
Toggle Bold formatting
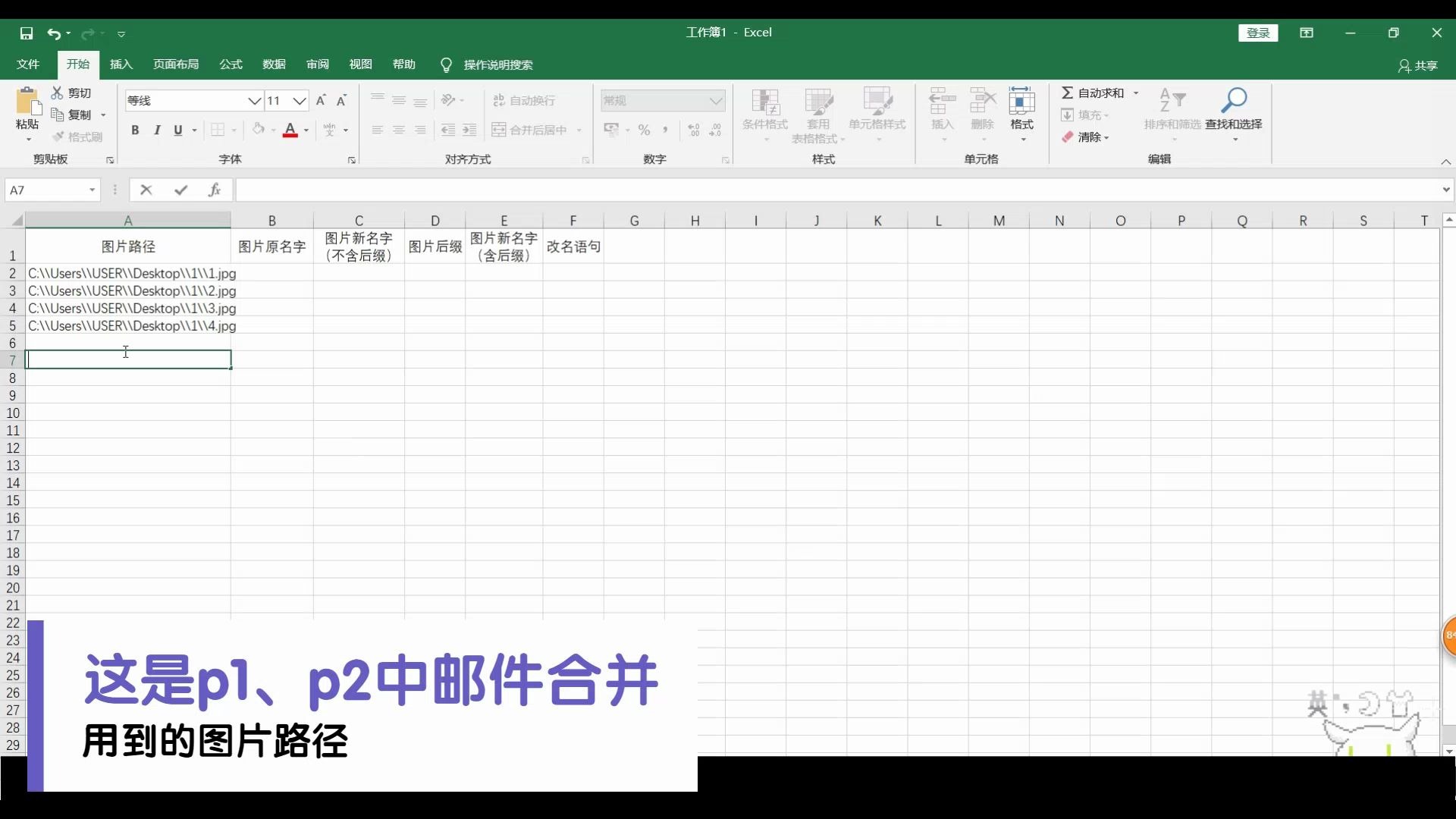pos(135,130)
